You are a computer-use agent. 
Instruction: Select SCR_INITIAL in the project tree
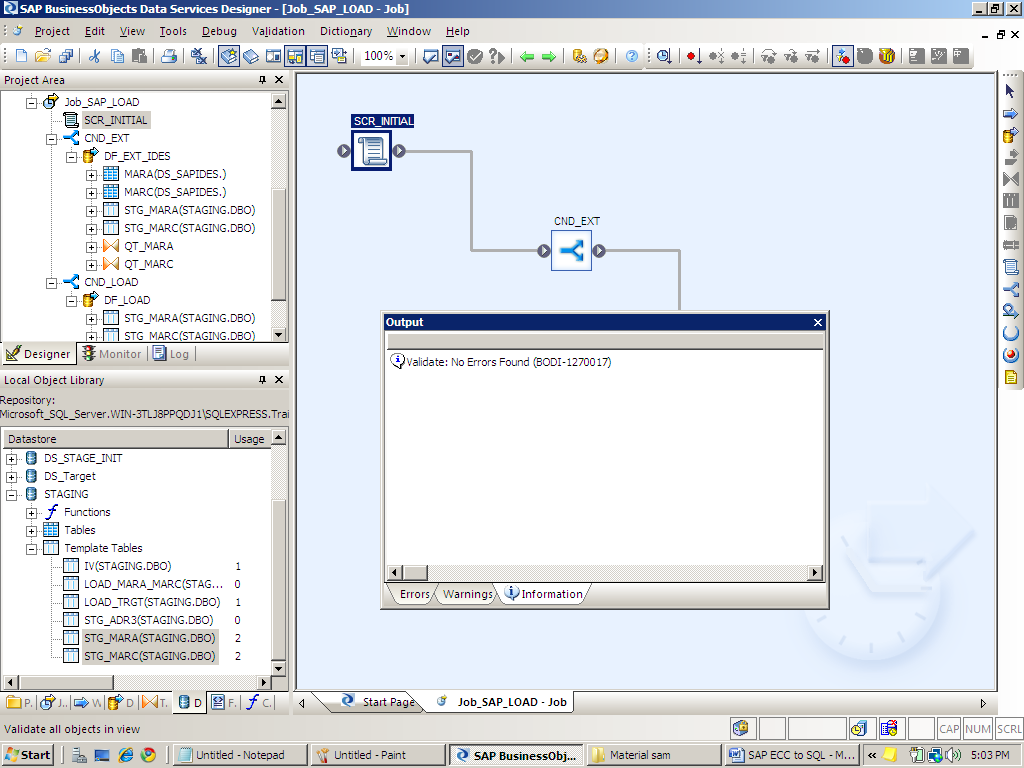(x=116, y=120)
